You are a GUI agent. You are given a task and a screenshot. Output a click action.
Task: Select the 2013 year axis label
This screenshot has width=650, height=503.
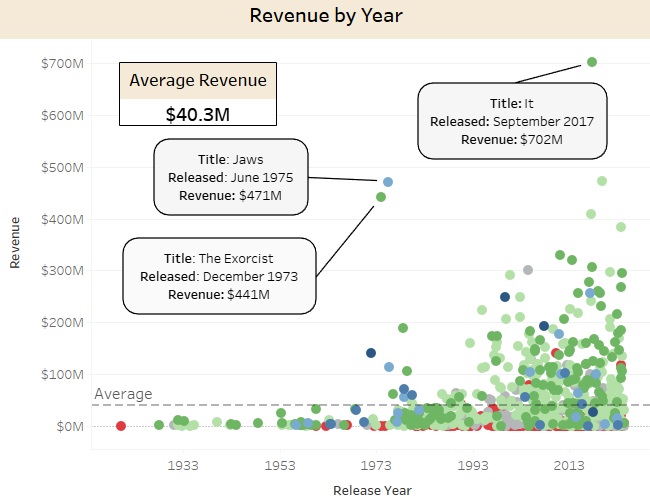pyautogui.click(x=570, y=465)
